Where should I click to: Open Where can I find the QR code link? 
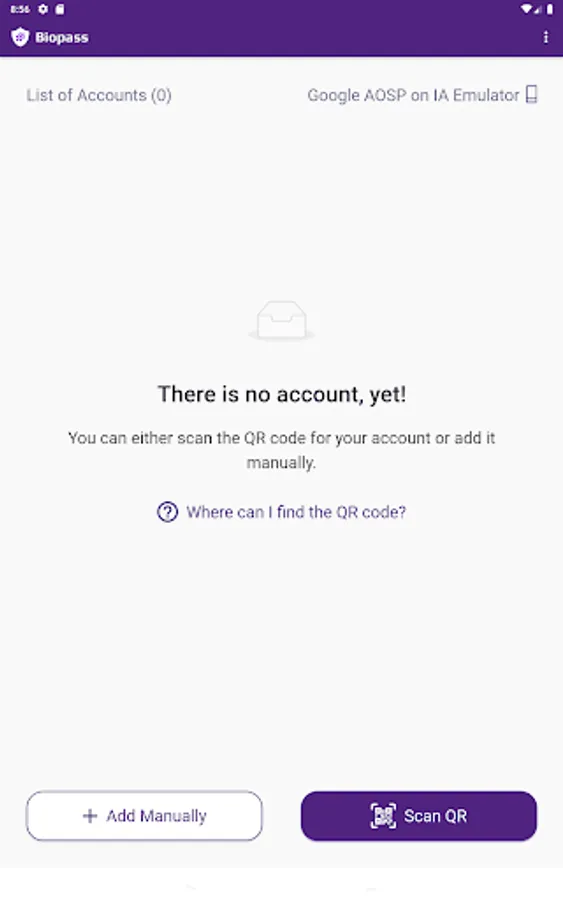click(296, 512)
